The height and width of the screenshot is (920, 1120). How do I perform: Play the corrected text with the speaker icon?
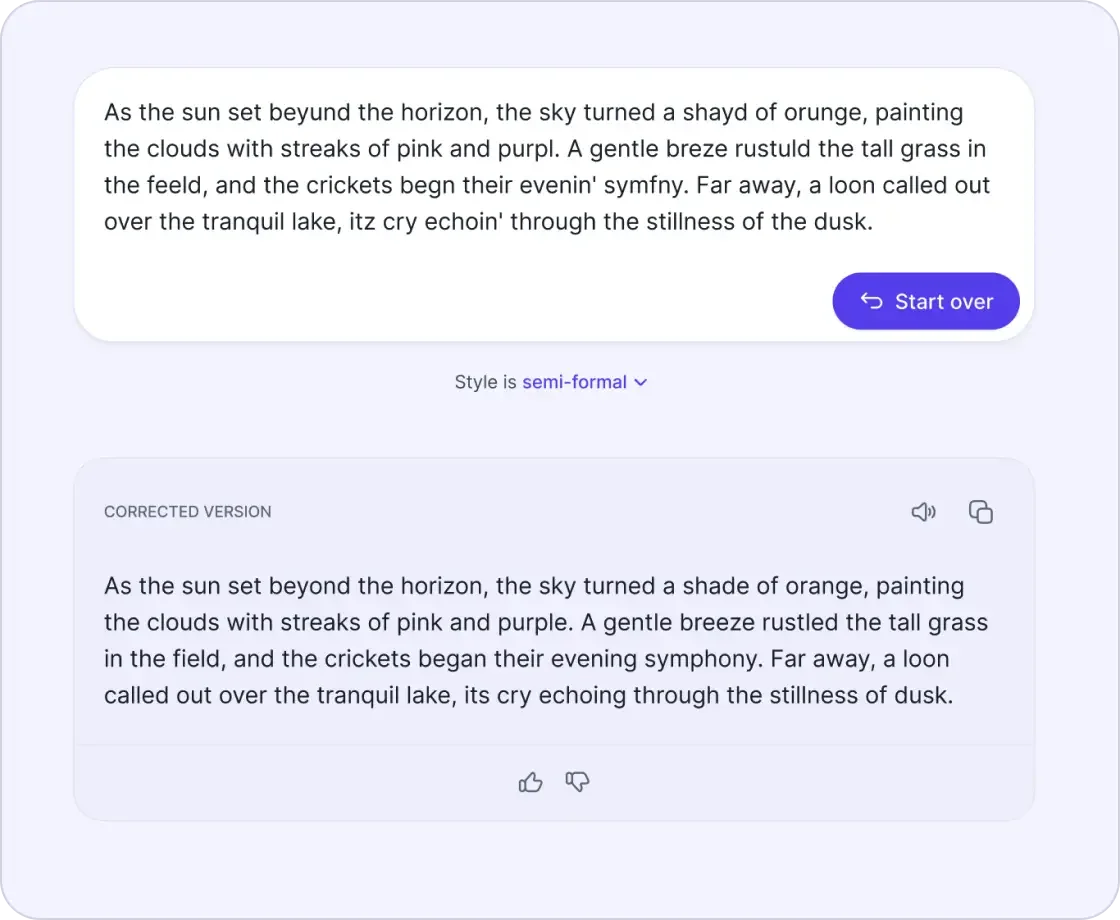pos(923,512)
